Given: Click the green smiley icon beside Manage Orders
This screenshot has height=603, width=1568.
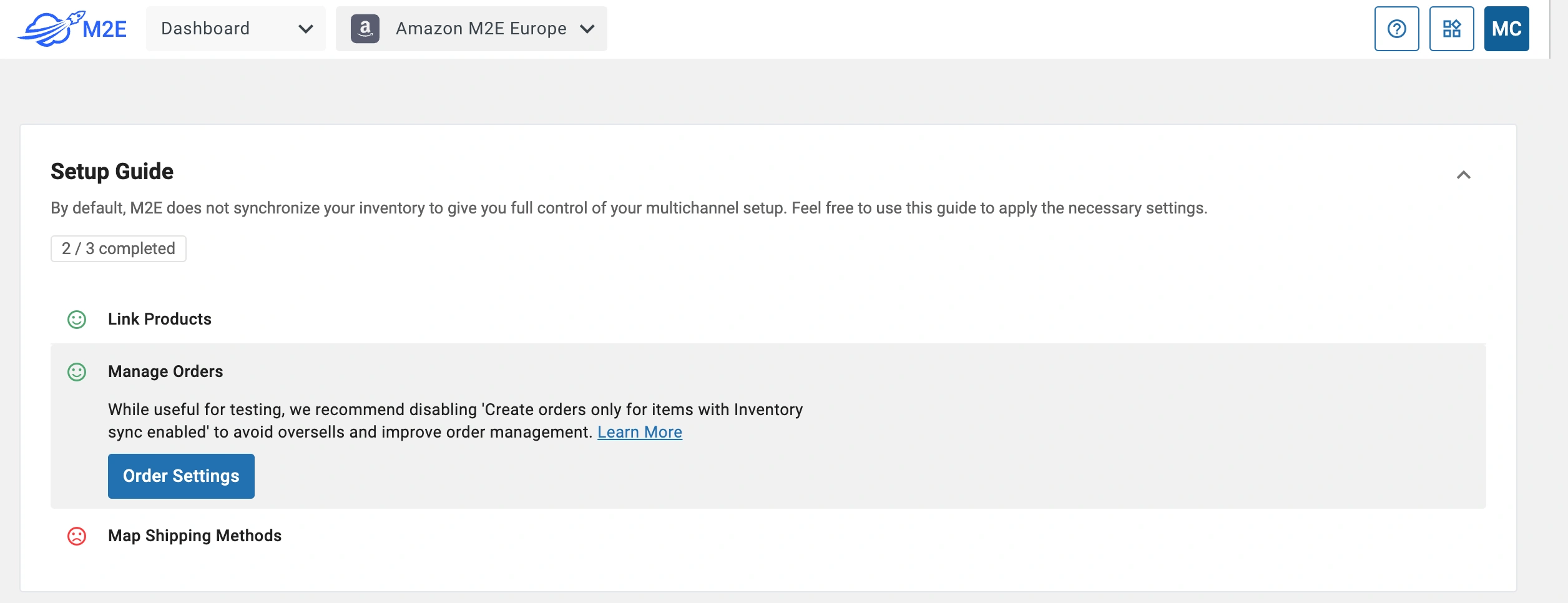Looking at the screenshot, I should 76,371.
